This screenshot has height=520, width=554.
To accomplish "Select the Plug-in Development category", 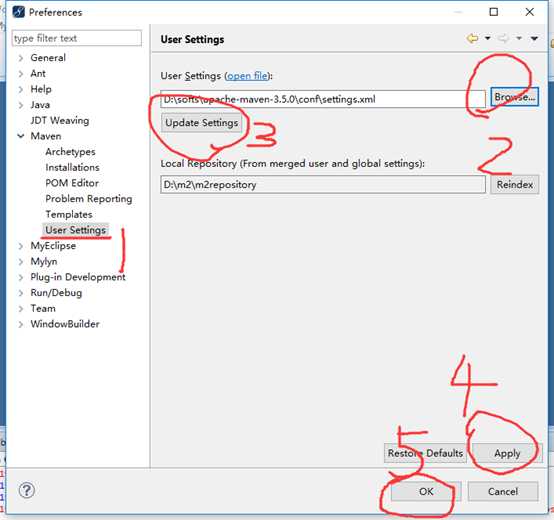I will (78, 277).
